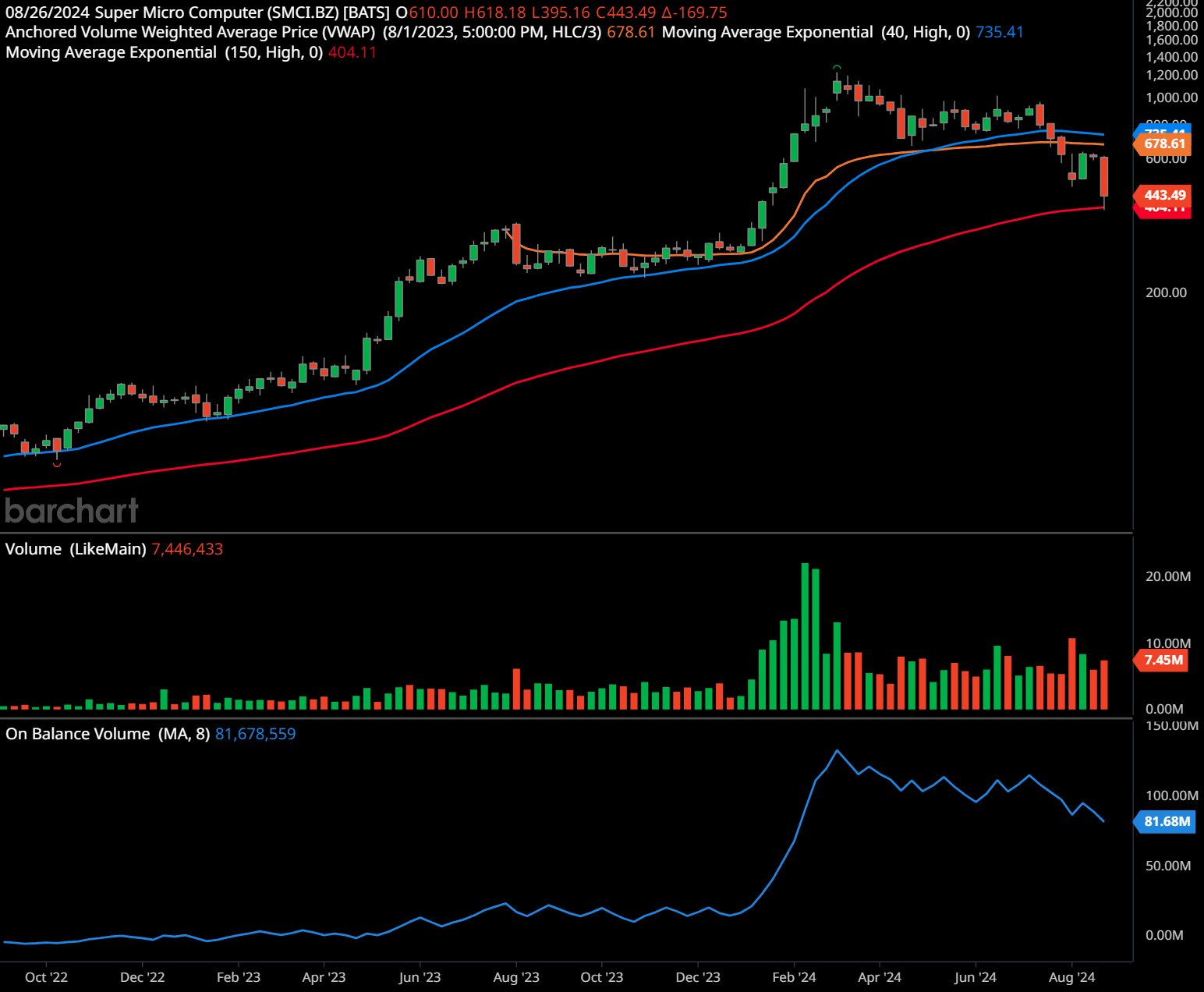1204x992 pixels.
Task: Click the Jun '23 date label
Action: click(x=420, y=977)
